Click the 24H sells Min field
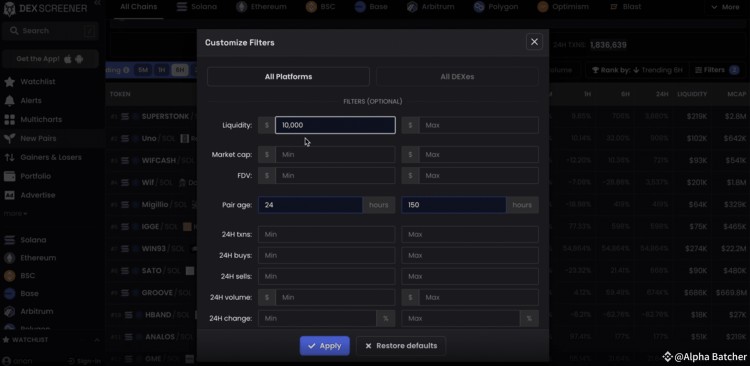This screenshot has height=366, width=750. click(x=327, y=277)
